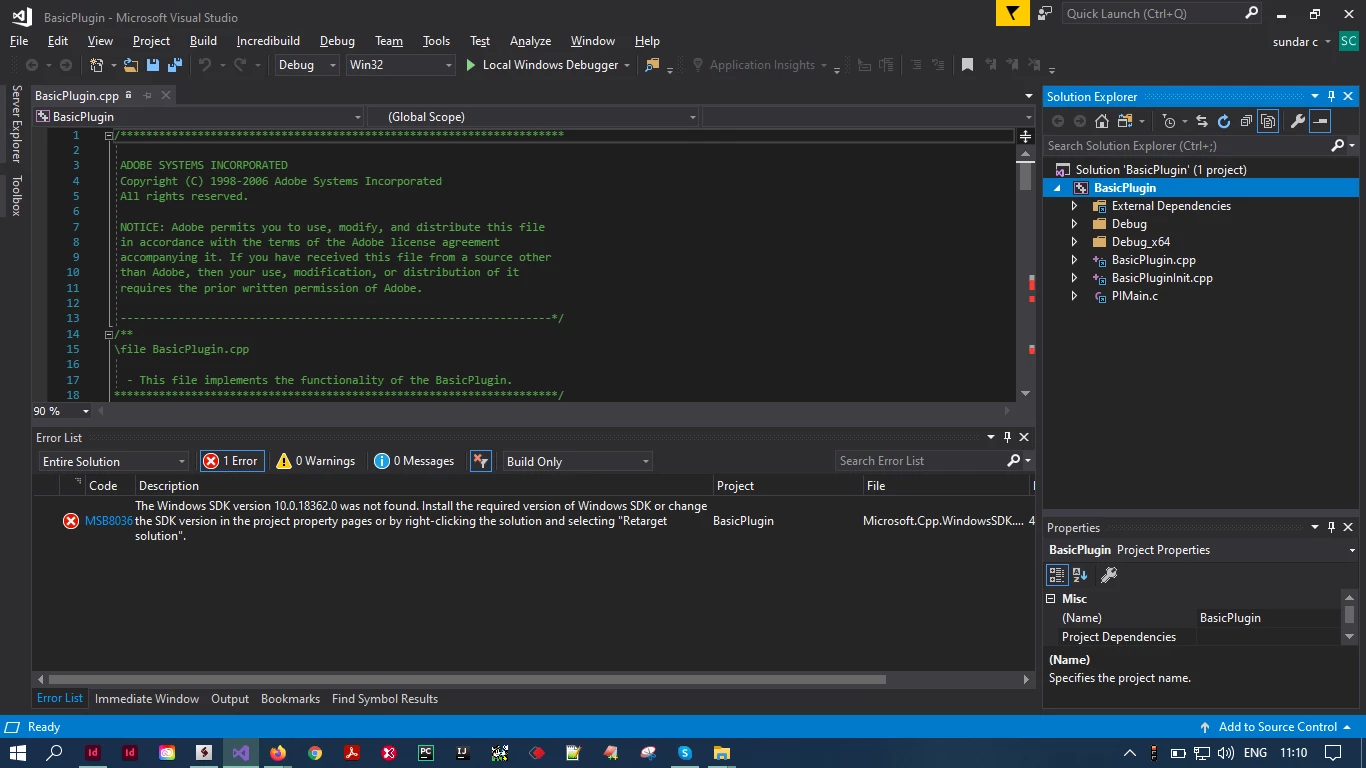The height and width of the screenshot is (768, 1366).
Task: Toggle Categorized view in Properties panel
Action: pyautogui.click(x=1057, y=575)
